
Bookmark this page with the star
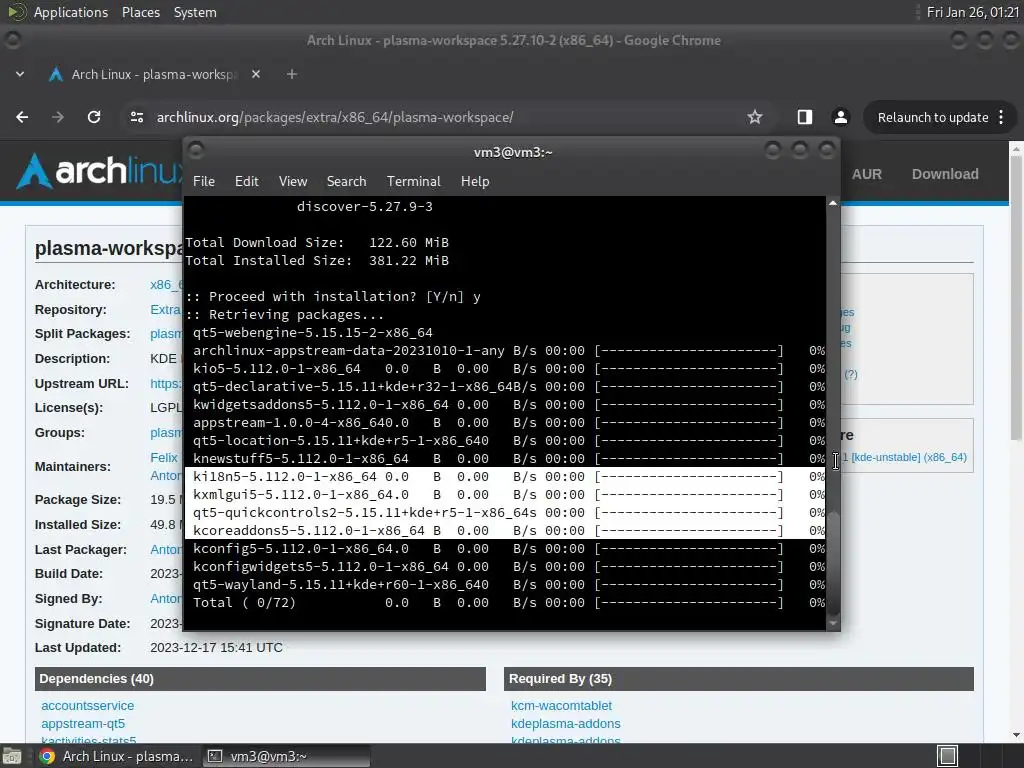(x=755, y=117)
